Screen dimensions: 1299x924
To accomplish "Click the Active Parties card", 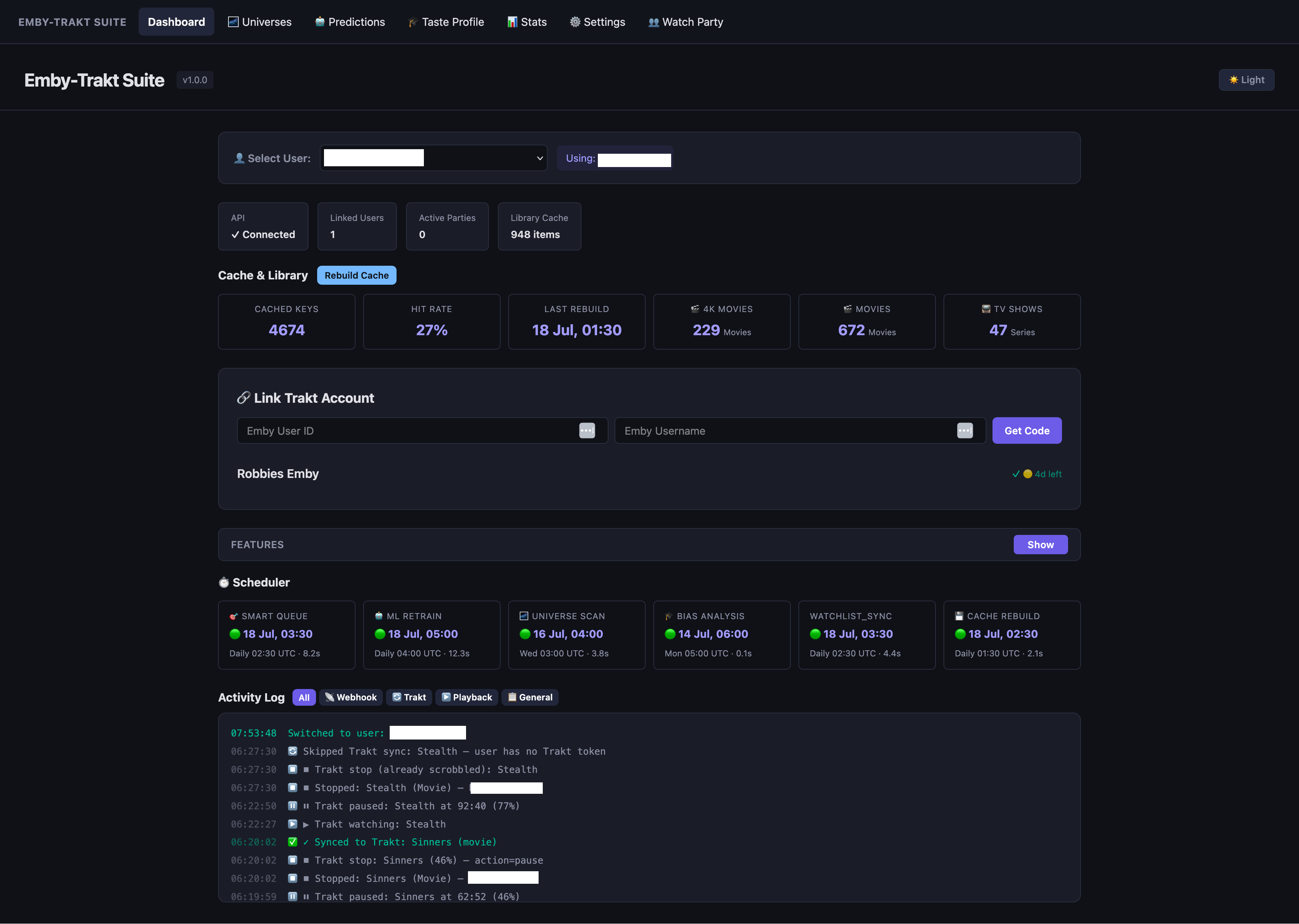I will (447, 227).
